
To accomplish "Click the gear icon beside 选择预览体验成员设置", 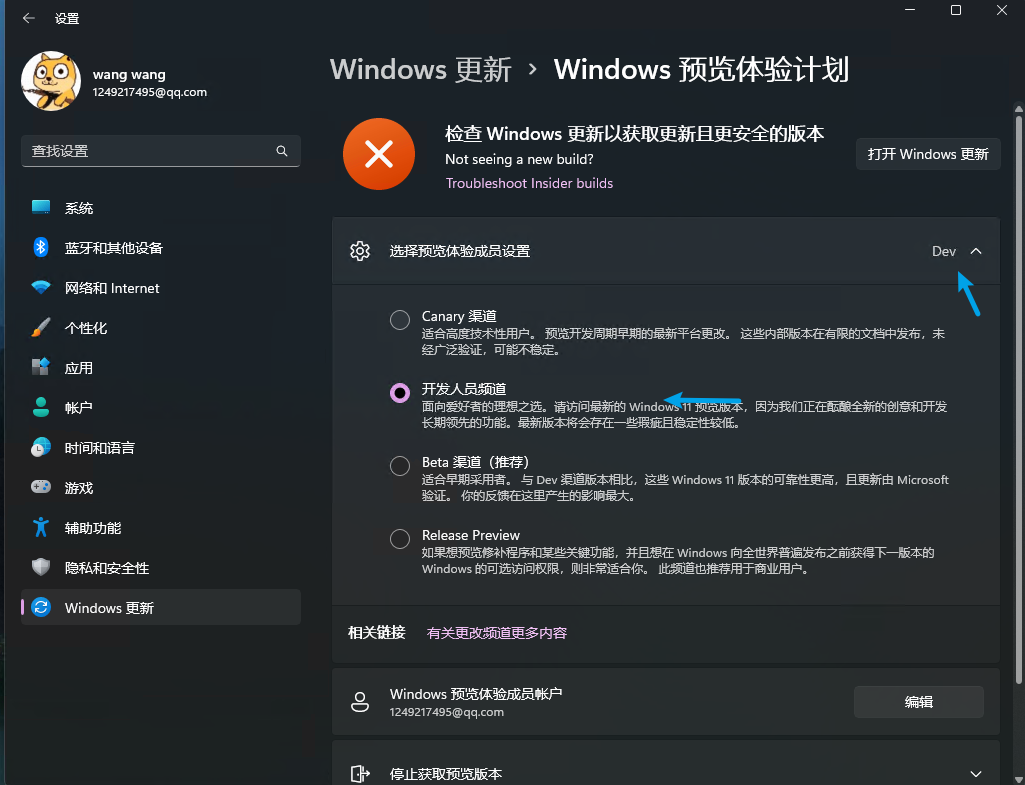I will [x=360, y=251].
